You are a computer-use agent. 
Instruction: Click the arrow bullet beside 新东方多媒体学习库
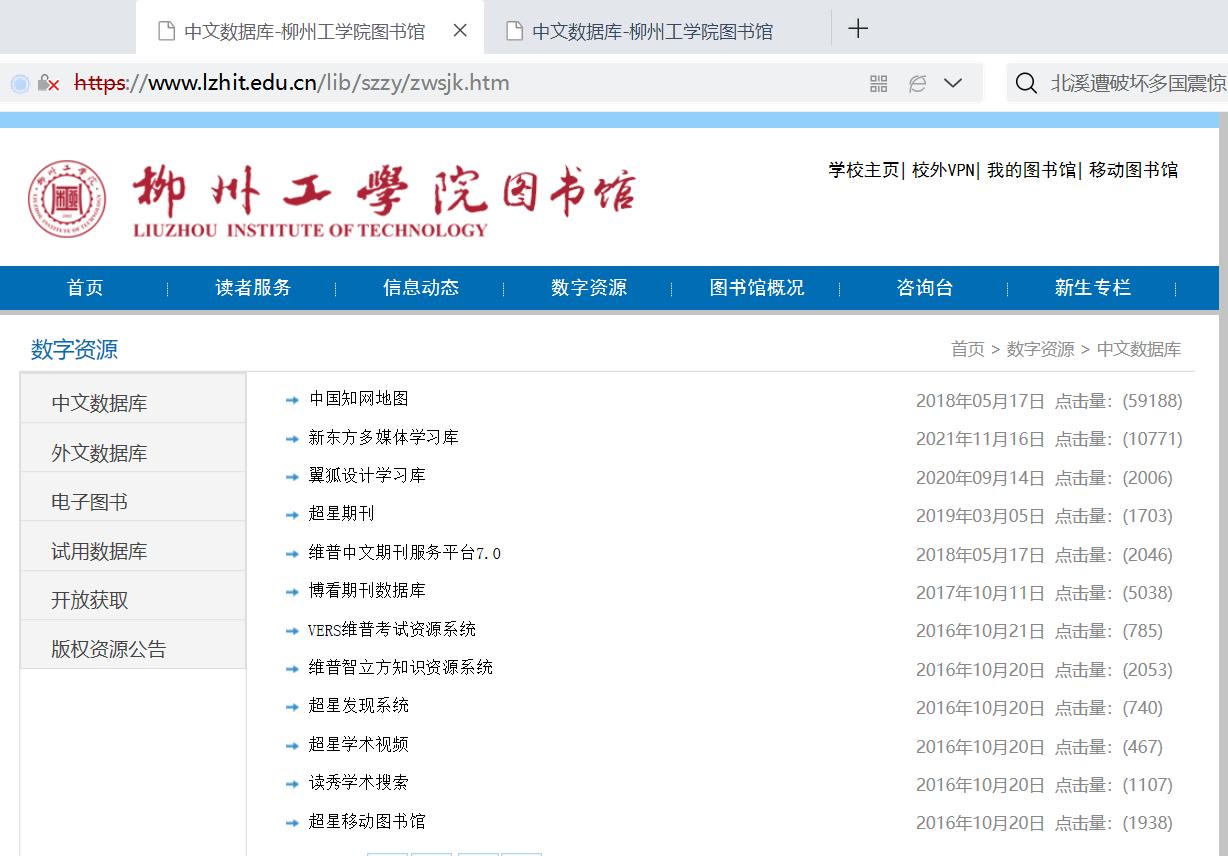pos(292,439)
